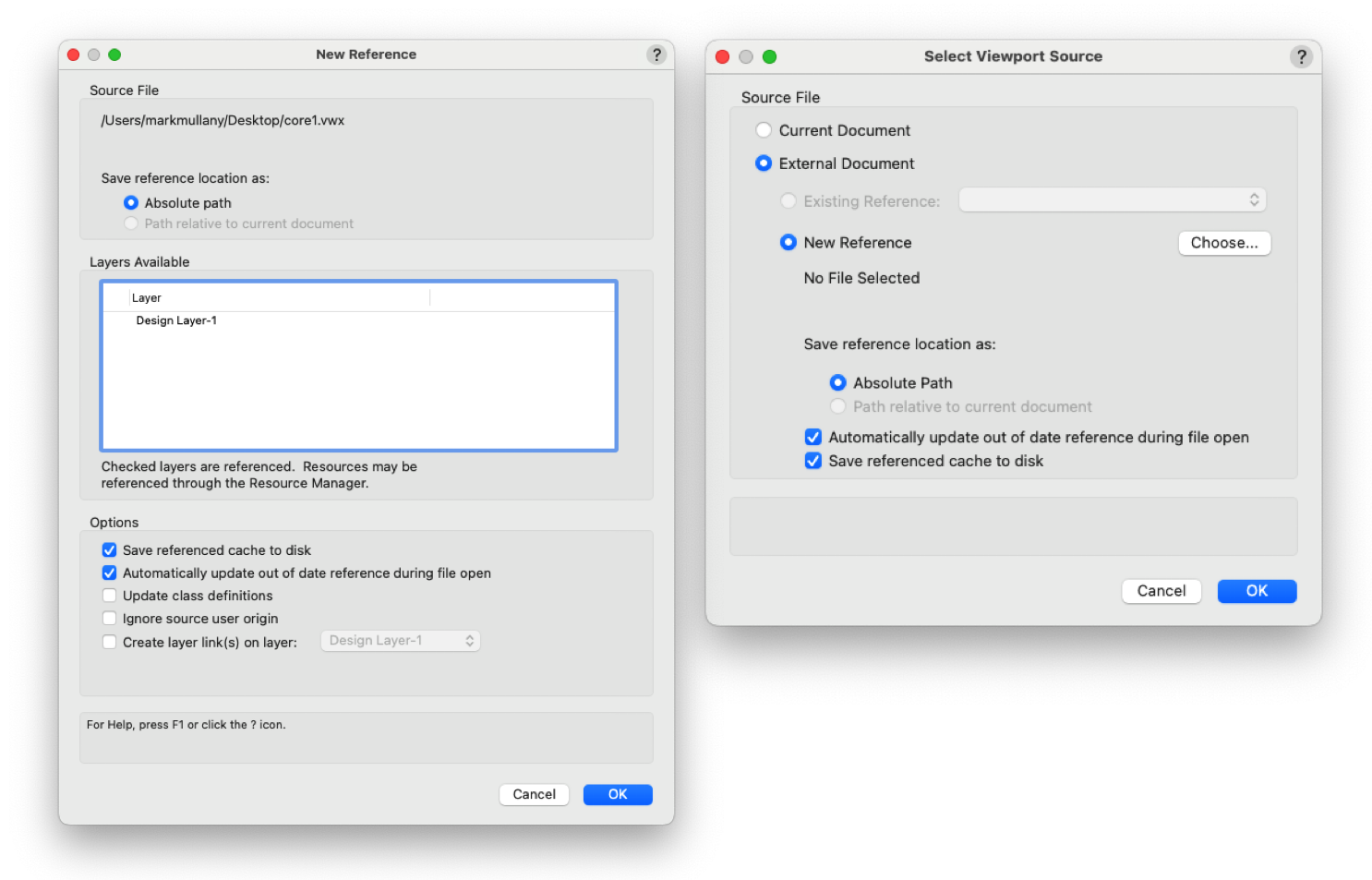Select the External Document radio button
This screenshot has width=1372, height=880.
tap(764, 163)
